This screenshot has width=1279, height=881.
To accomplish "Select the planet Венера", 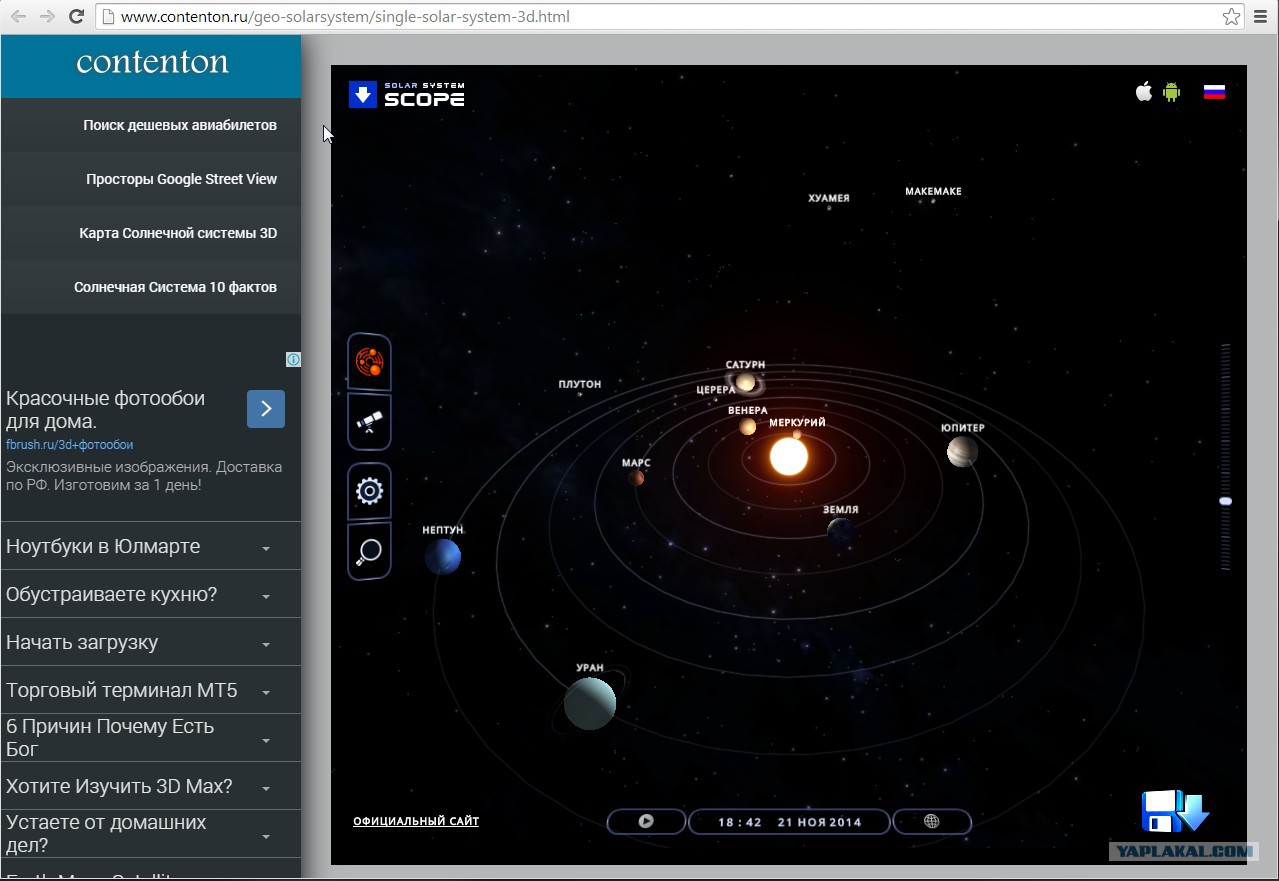I will 748,426.
